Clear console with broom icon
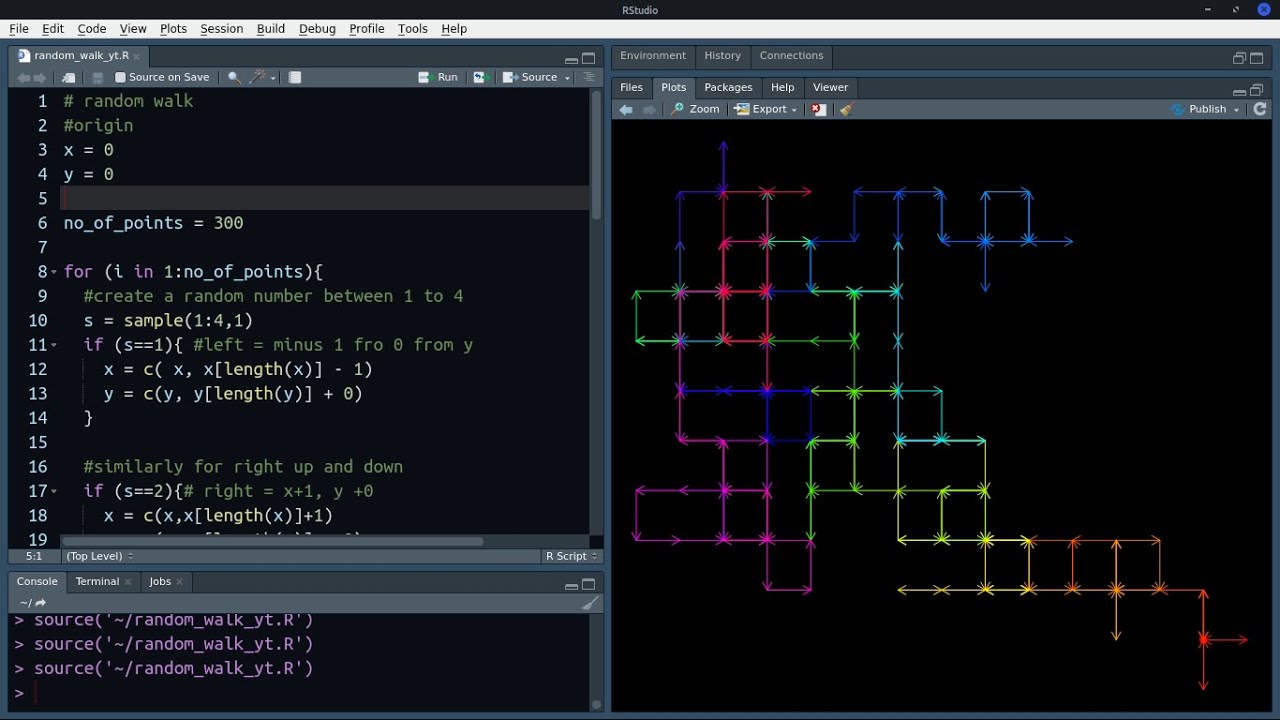The width and height of the screenshot is (1280, 720). pos(590,603)
